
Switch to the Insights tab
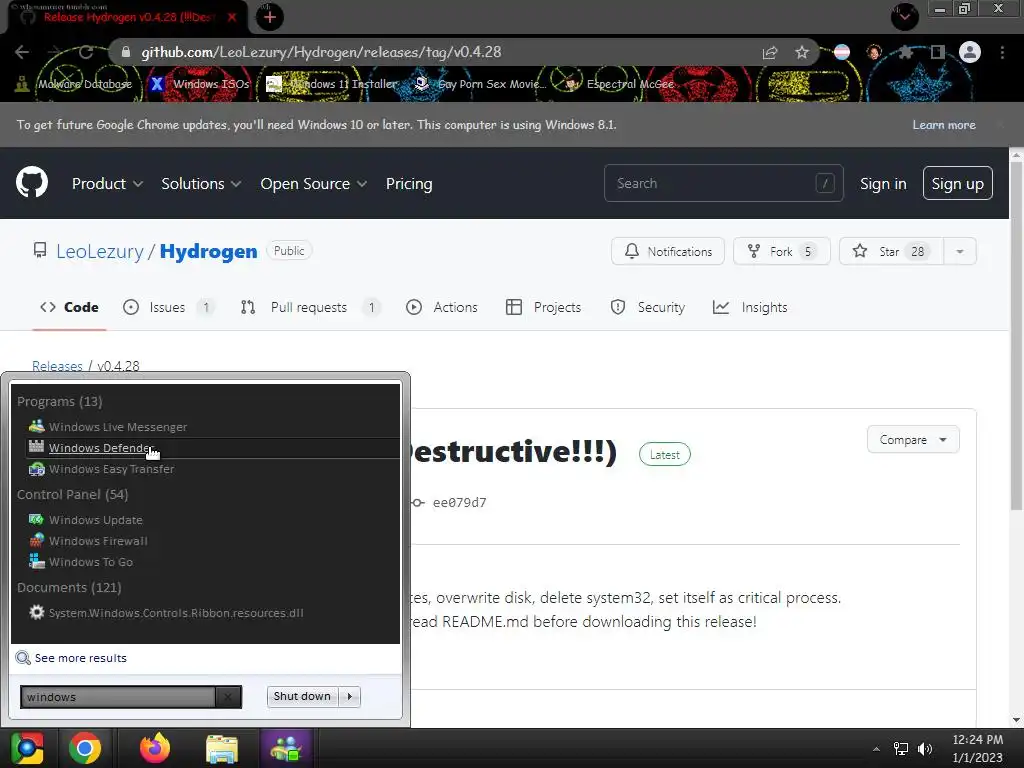pyautogui.click(x=750, y=307)
